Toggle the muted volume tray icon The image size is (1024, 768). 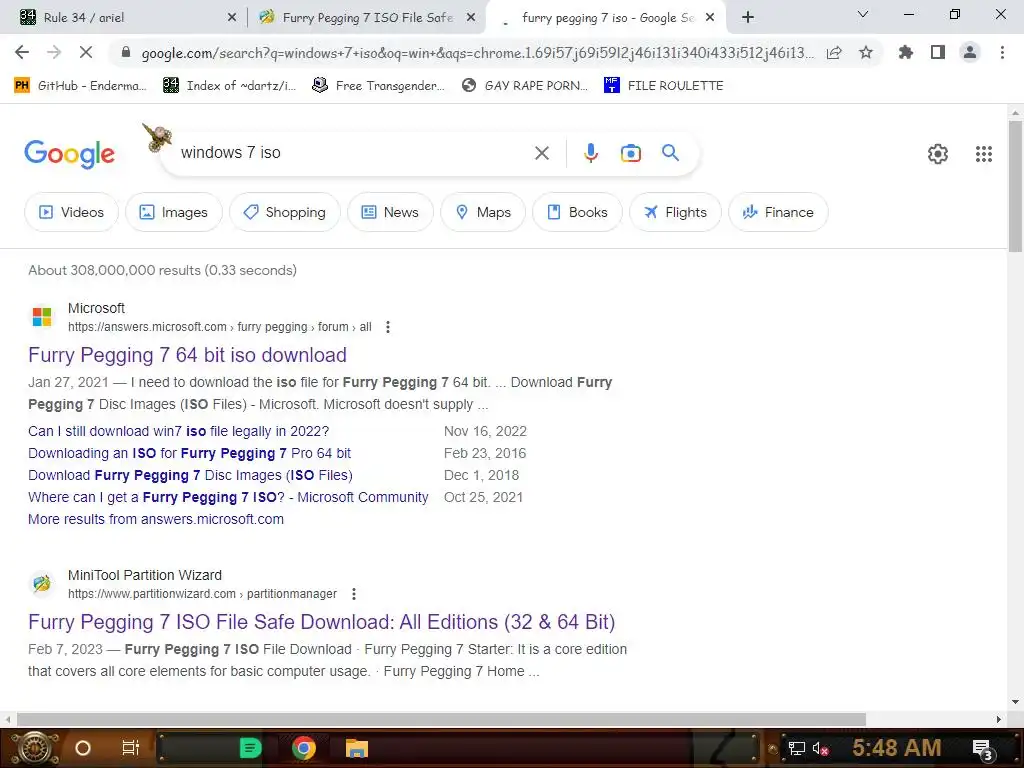click(820, 748)
